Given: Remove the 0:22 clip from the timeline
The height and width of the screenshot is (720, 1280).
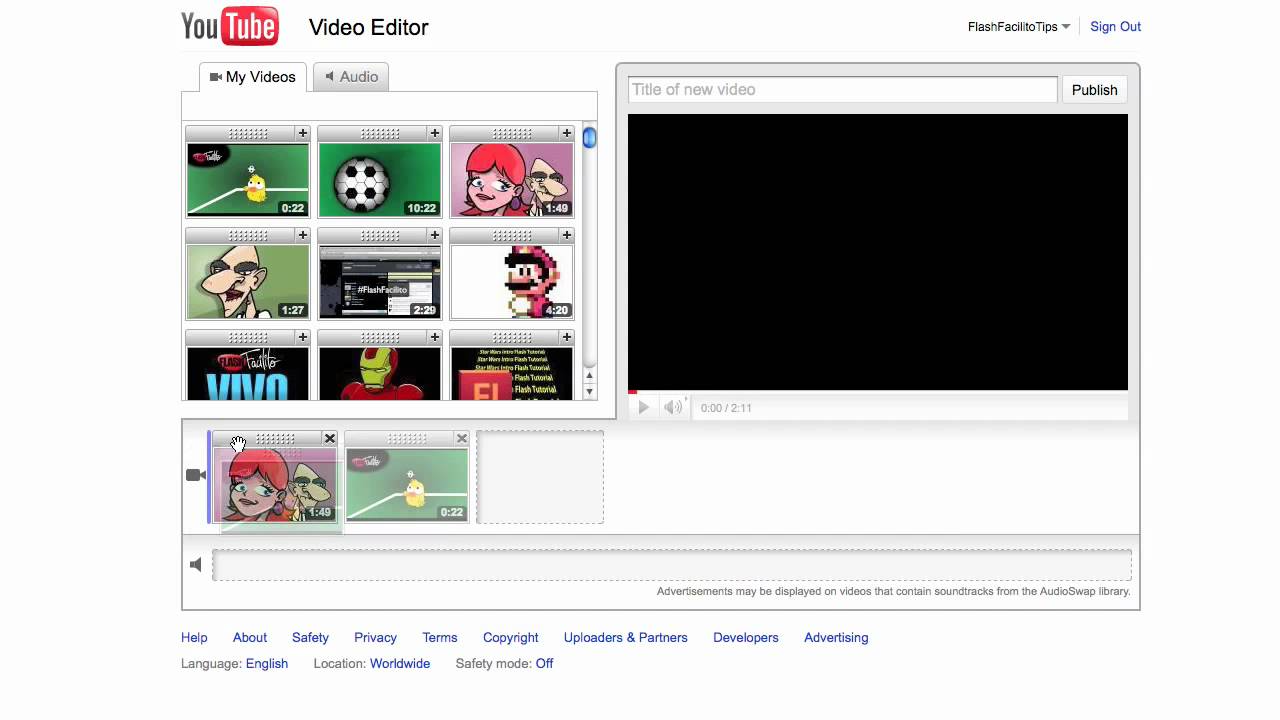Looking at the screenshot, I should tap(461, 438).
